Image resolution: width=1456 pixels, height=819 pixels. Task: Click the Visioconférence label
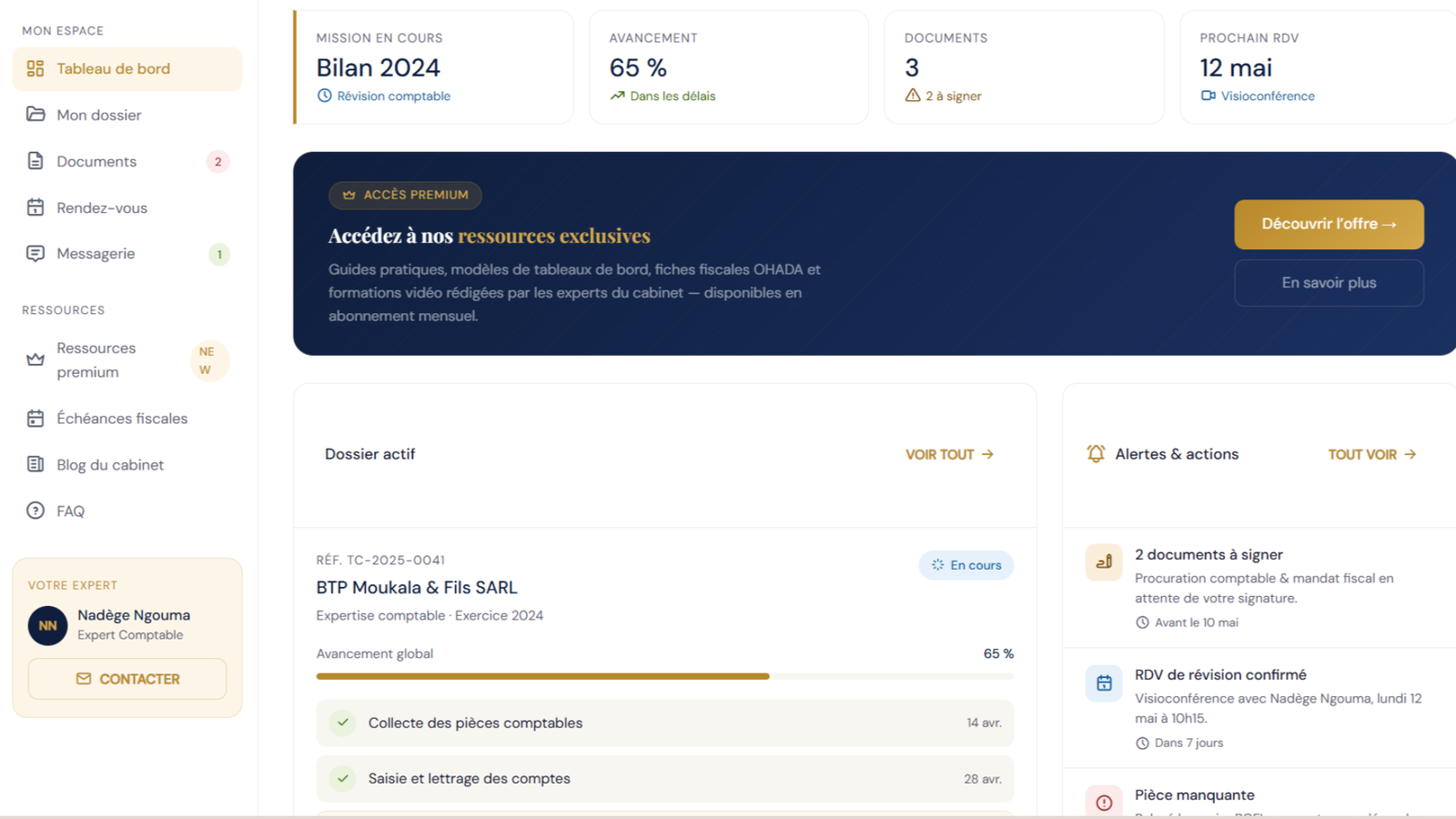pos(1268,96)
